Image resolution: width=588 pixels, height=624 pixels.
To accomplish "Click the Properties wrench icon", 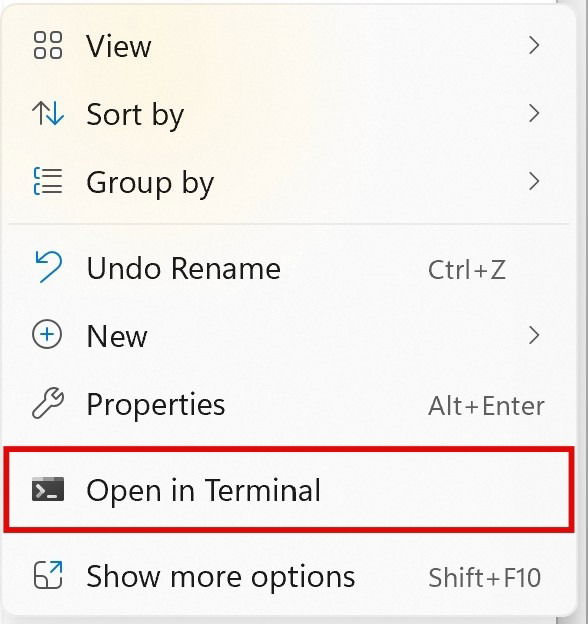I will tap(48, 403).
